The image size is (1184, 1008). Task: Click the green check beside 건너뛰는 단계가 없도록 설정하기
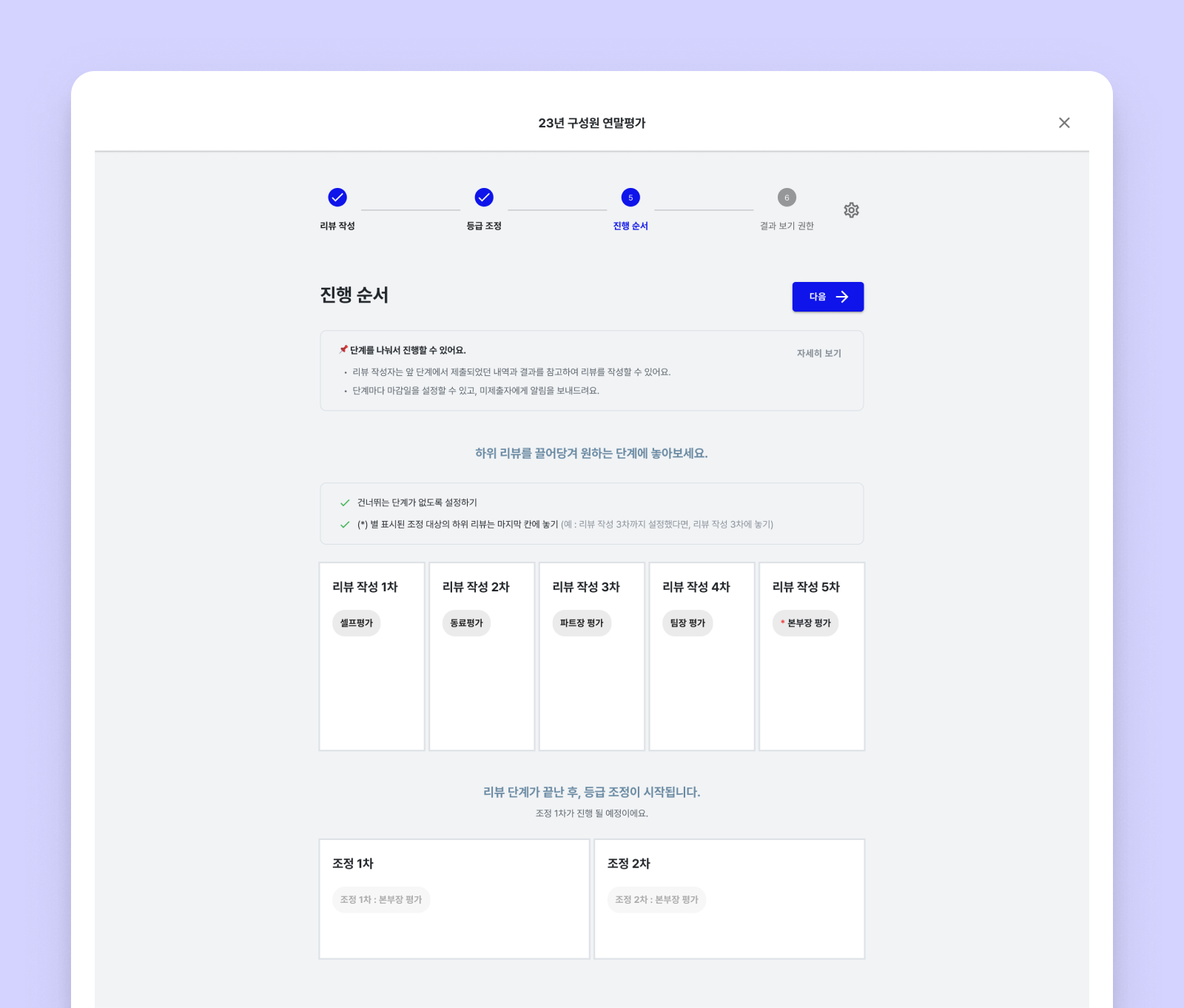[345, 503]
